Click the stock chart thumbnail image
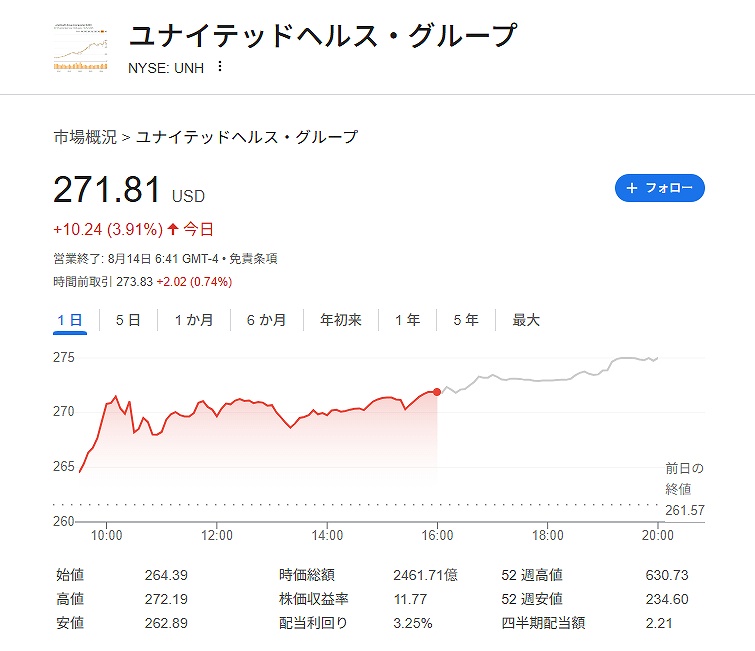This screenshot has height=651, width=755. point(81,45)
